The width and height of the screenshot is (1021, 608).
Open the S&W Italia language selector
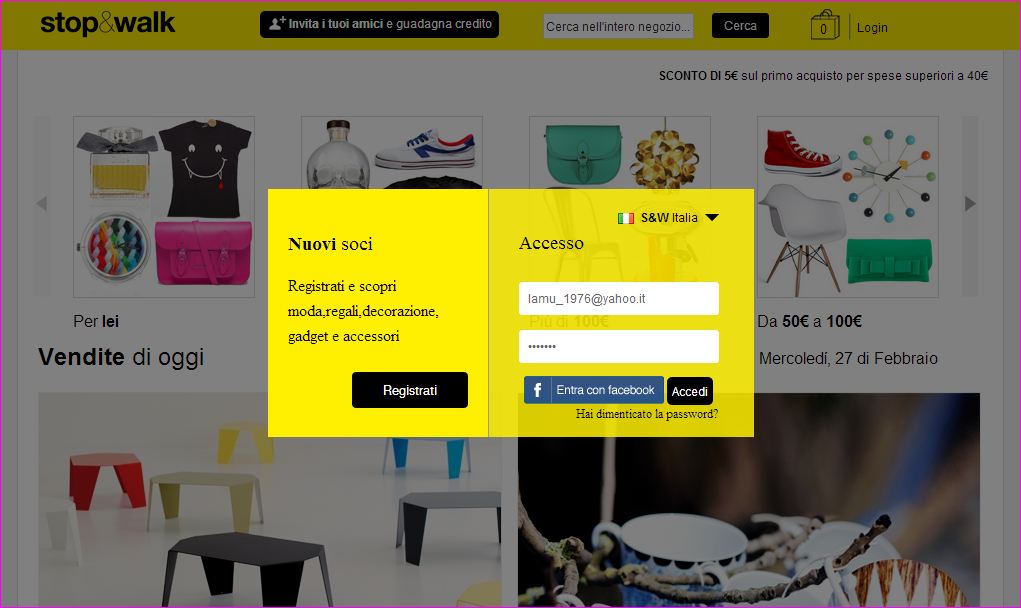[x=668, y=218]
